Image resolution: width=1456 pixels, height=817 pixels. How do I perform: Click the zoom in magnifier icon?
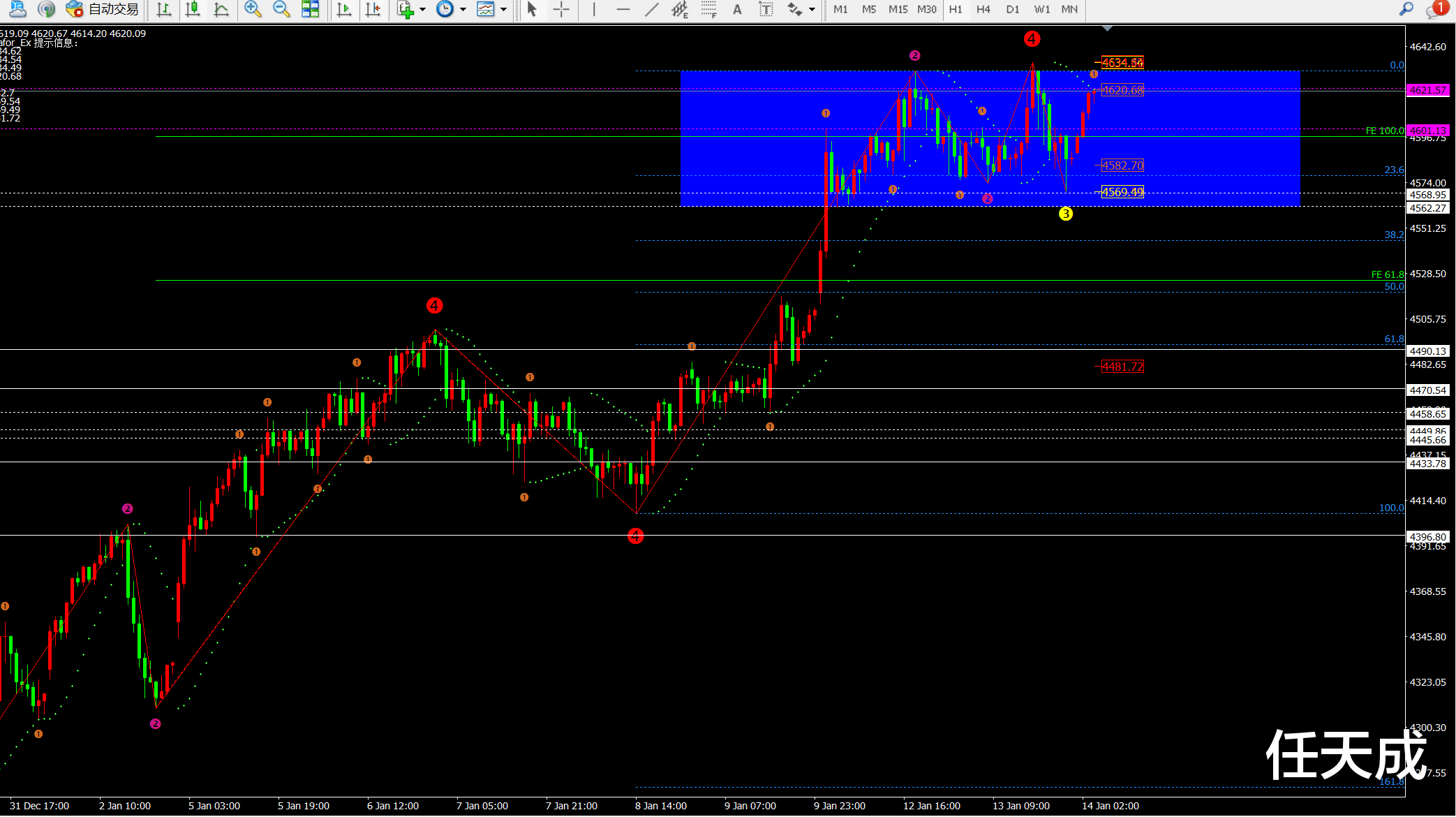[x=253, y=9]
